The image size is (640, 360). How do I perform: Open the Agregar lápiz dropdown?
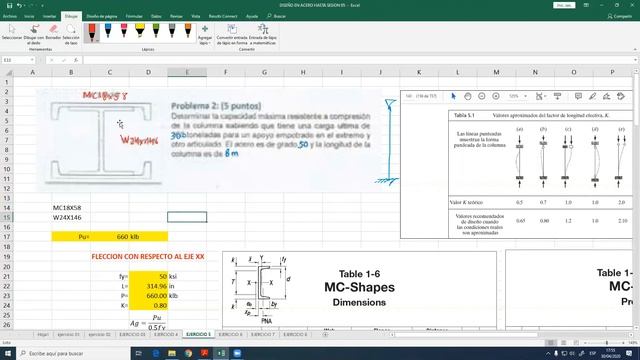tap(205, 34)
